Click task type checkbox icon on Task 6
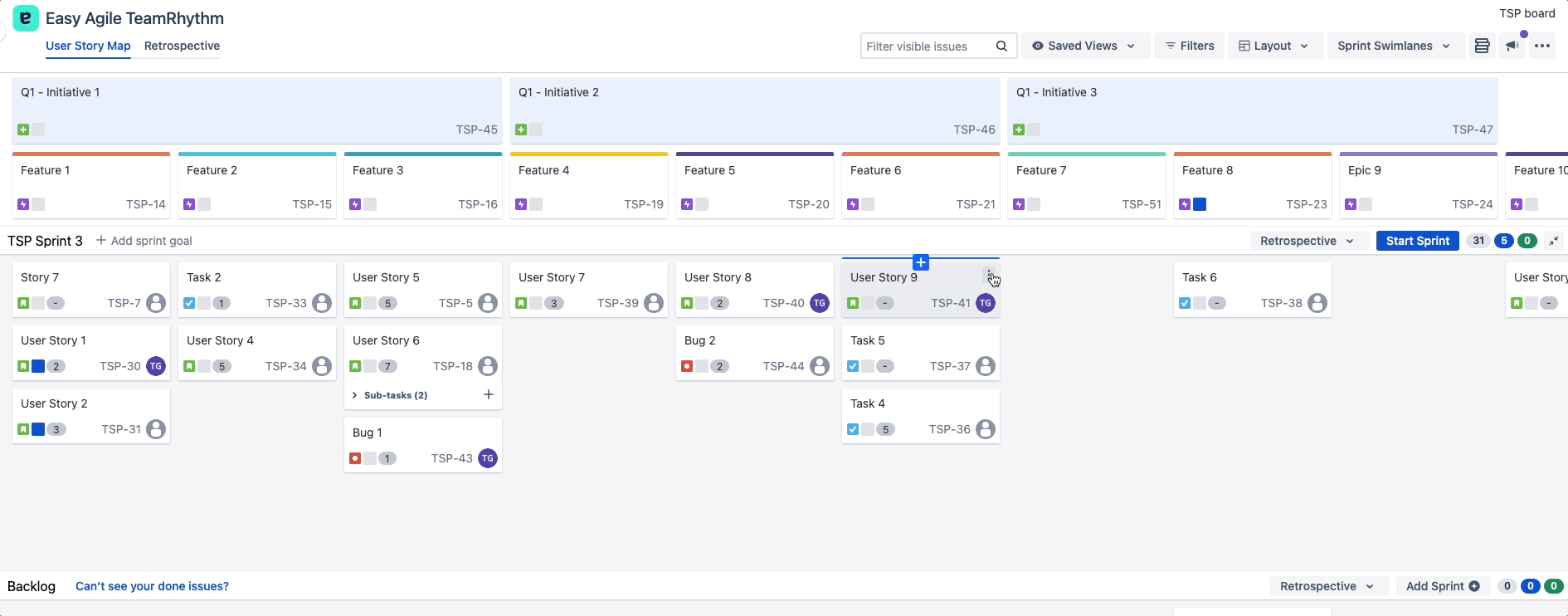This screenshot has width=1568, height=616. tap(1185, 303)
